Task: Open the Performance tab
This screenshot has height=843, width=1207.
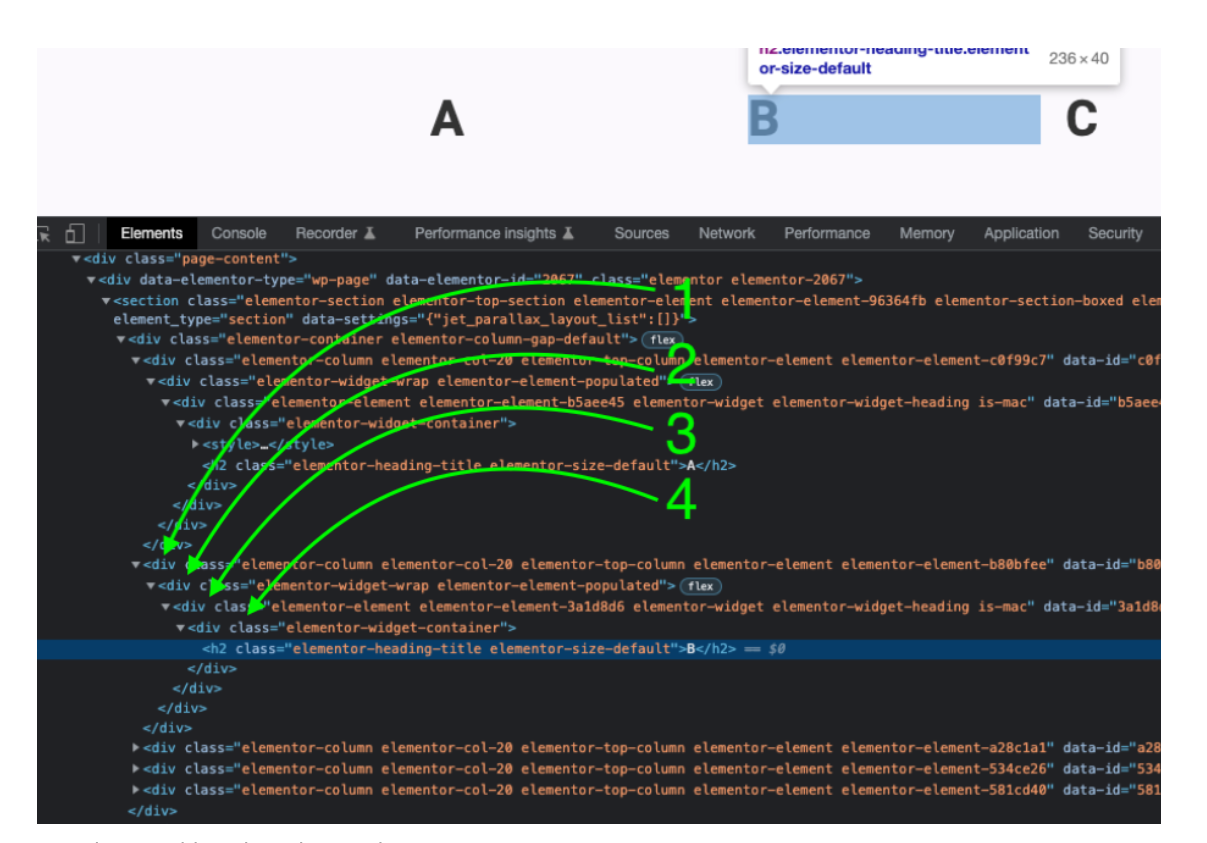Action: [827, 233]
